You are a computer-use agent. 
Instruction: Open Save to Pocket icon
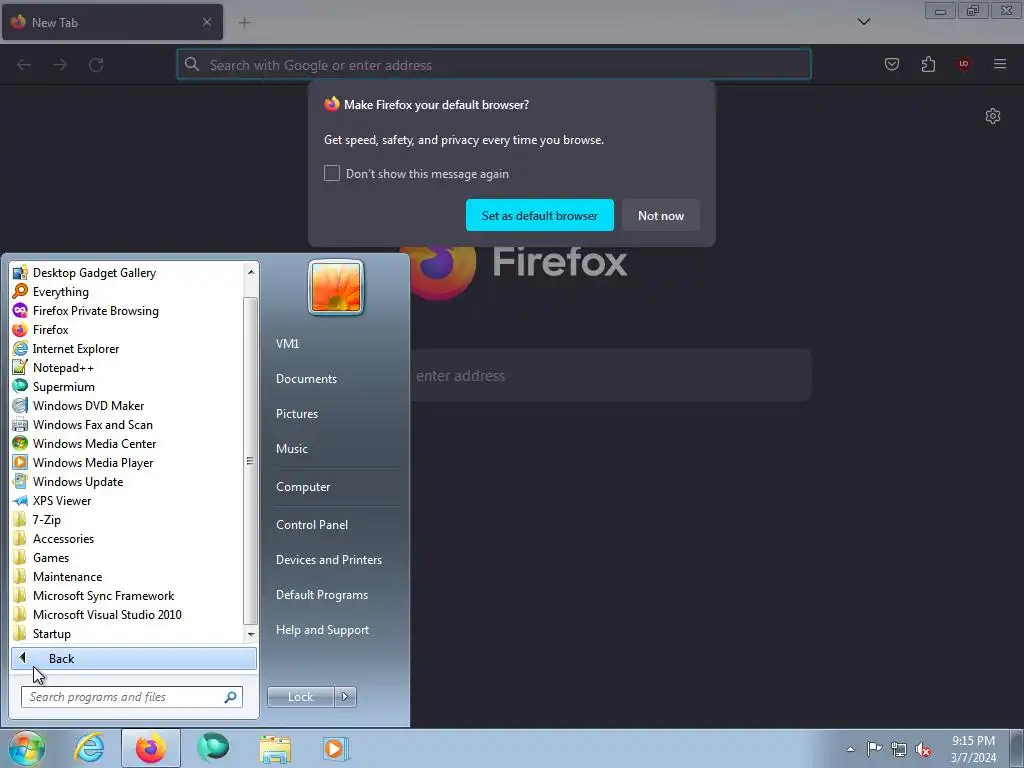892,64
